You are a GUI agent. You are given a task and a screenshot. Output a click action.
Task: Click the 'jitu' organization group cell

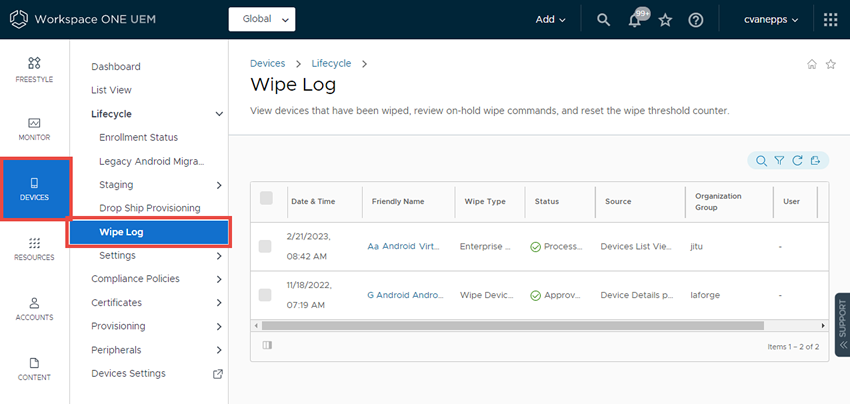click(696, 247)
